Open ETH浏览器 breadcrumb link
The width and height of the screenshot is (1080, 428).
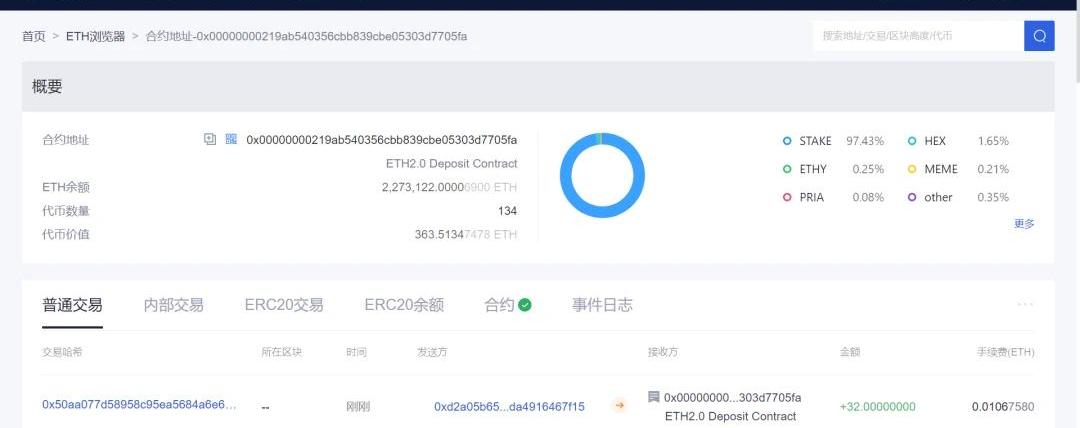(96, 36)
